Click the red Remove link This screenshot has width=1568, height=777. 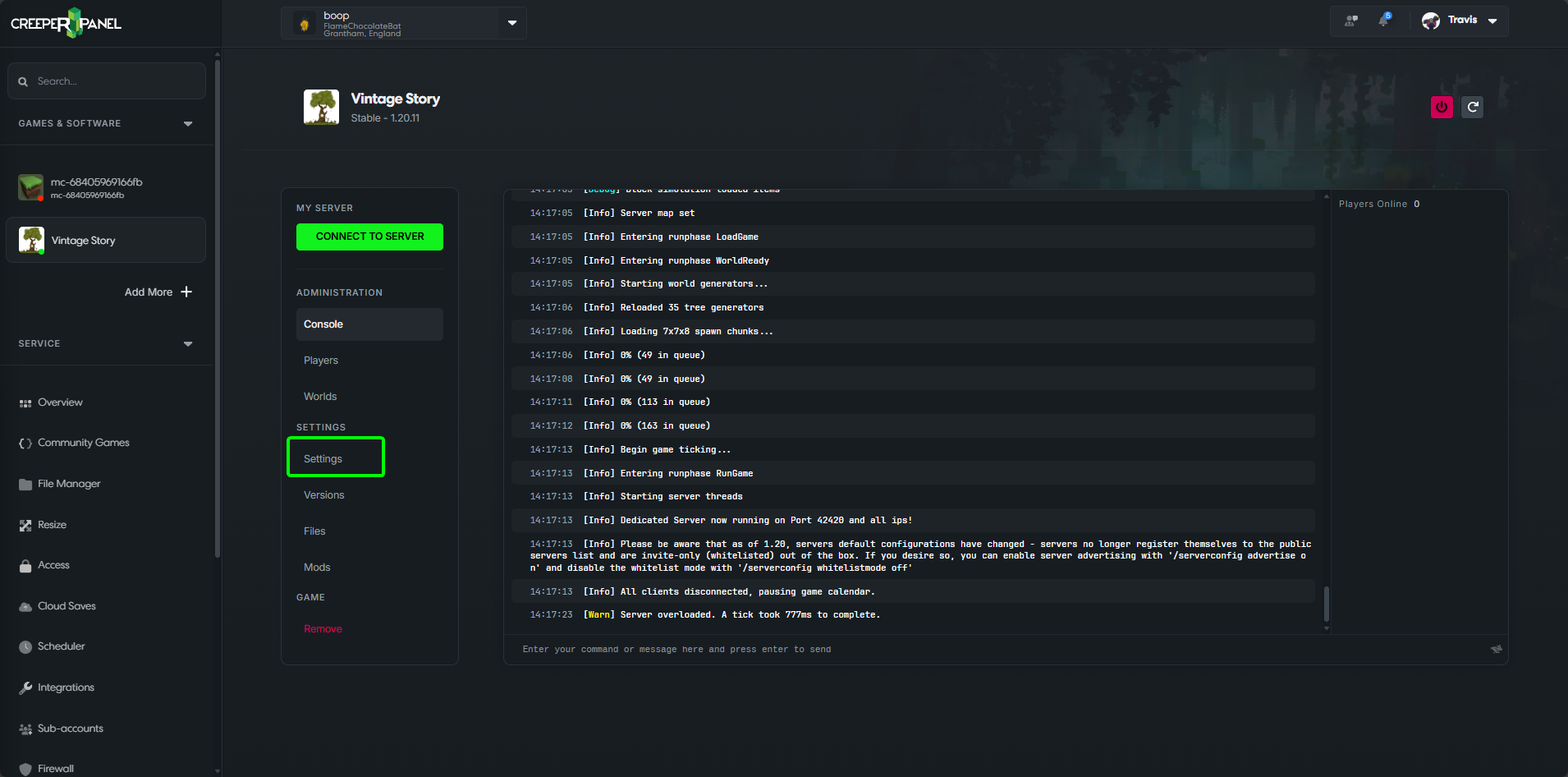[323, 629]
